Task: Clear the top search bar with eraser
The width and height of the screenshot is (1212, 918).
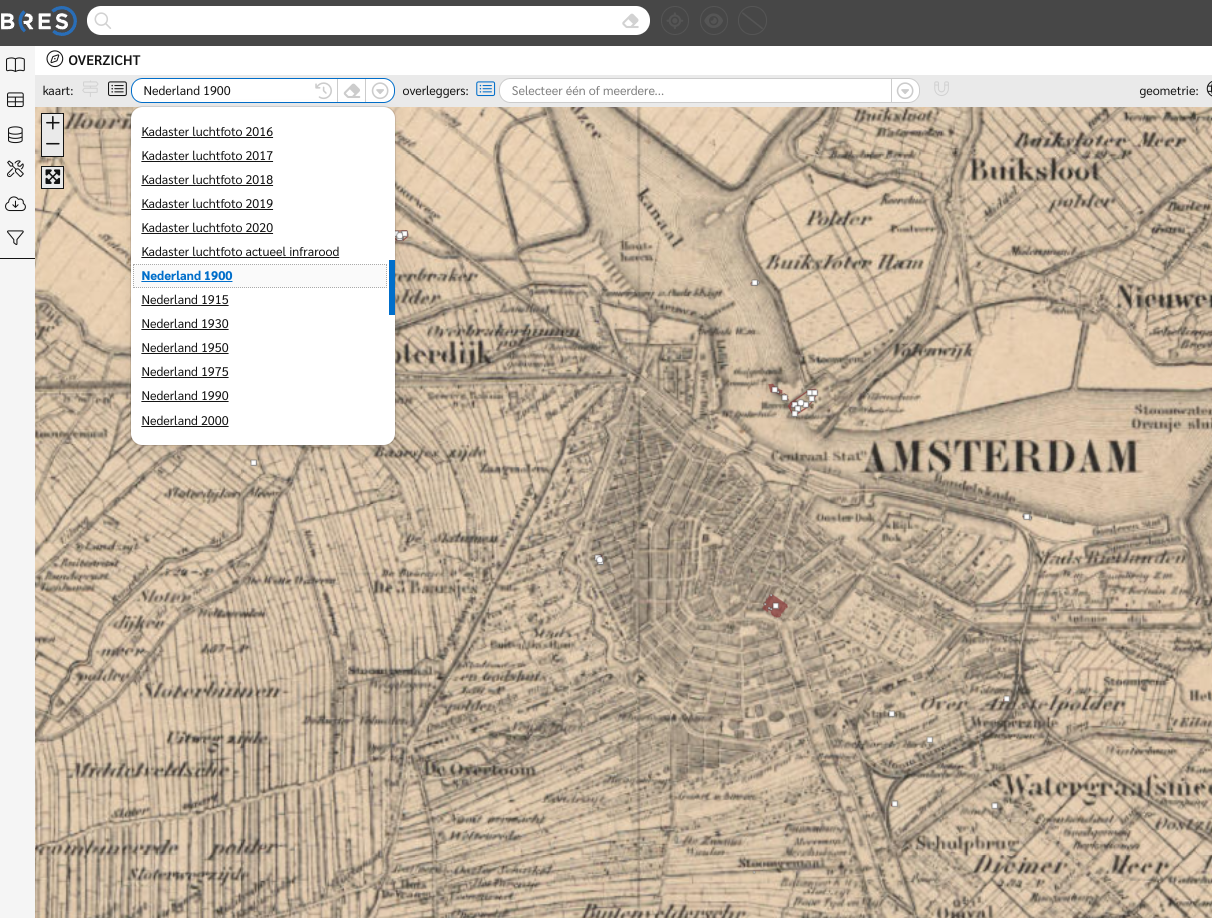Action: tap(630, 21)
